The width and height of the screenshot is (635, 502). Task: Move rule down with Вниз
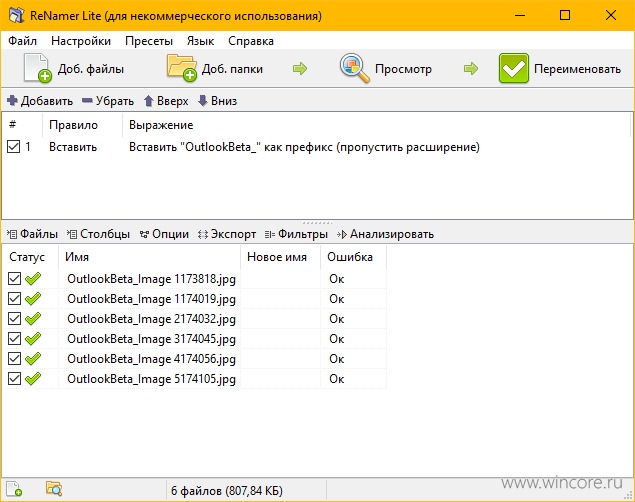(217, 101)
